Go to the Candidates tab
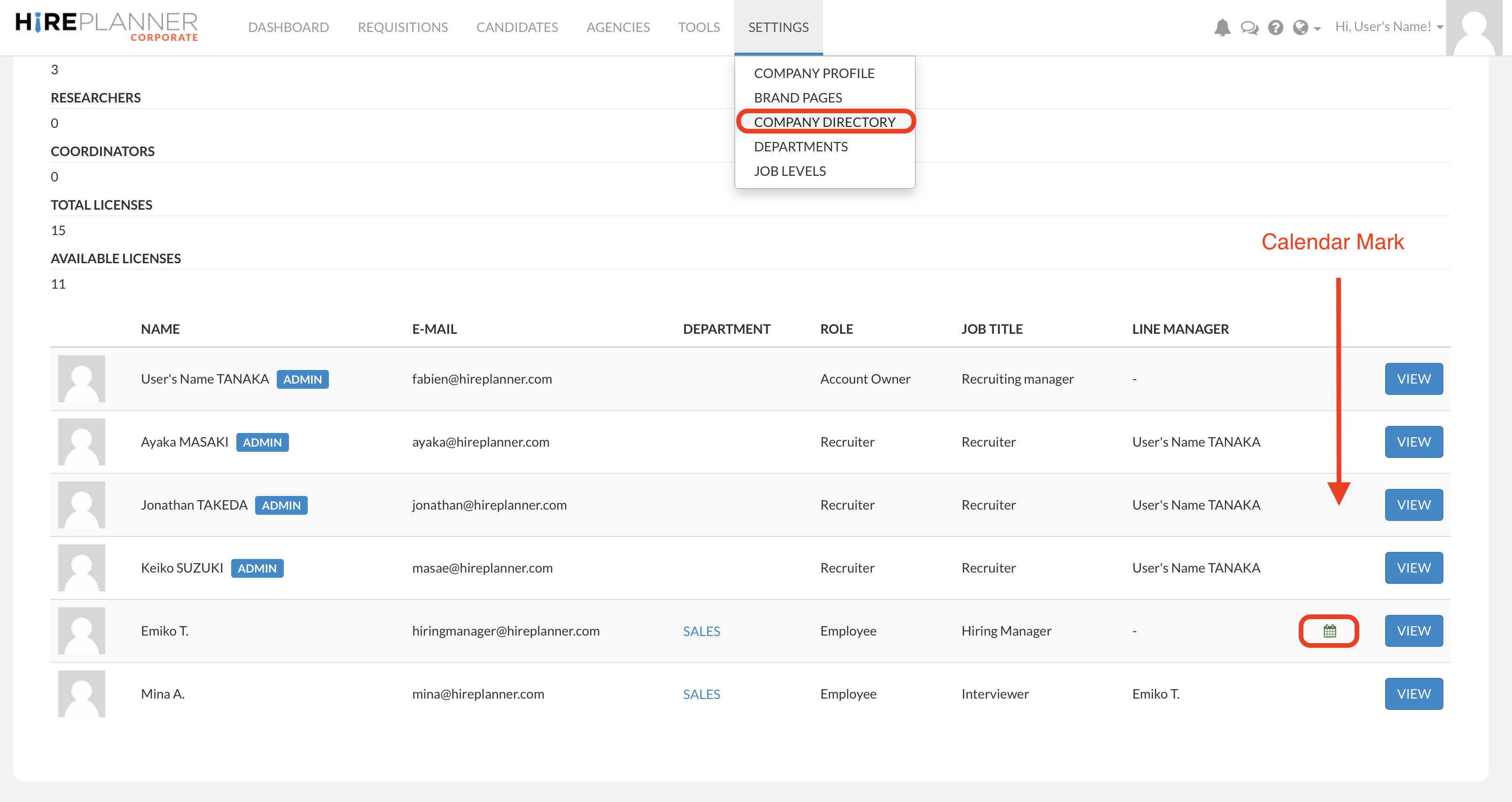Screen dimensions: 1512x802 [x=516, y=27]
